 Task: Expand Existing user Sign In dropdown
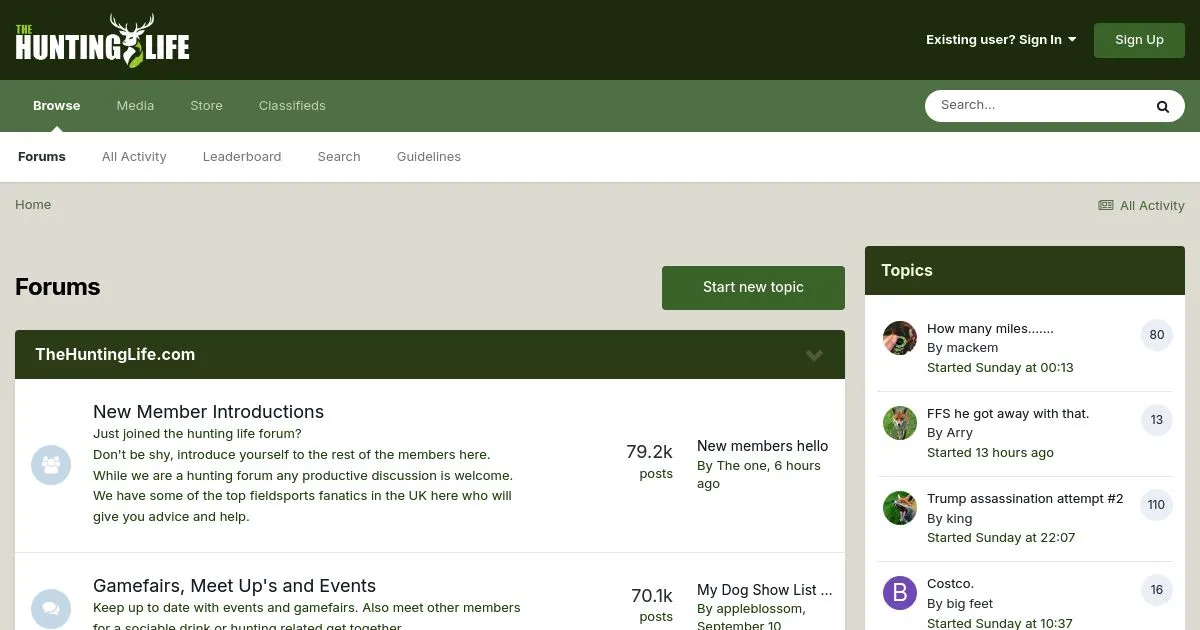[x=1001, y=40]
